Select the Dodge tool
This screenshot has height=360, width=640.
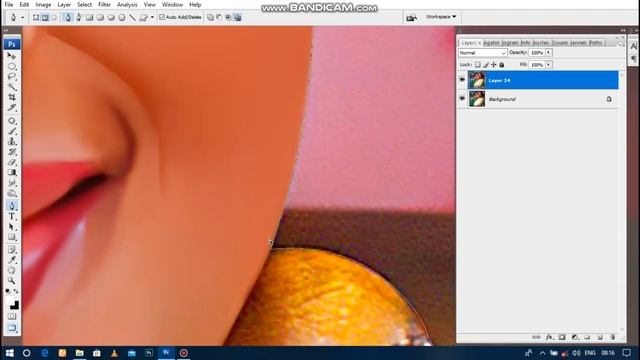[x=12, y=193]
